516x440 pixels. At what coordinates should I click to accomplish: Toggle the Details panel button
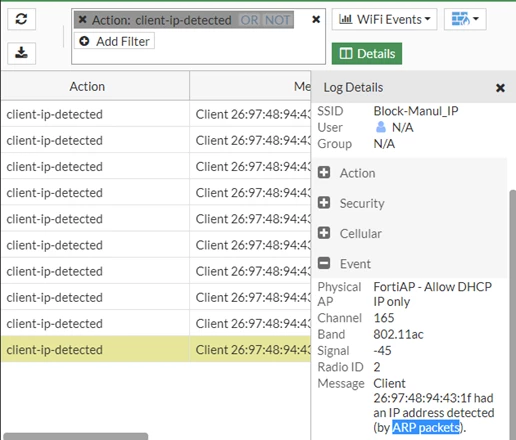tap(367, 53)
